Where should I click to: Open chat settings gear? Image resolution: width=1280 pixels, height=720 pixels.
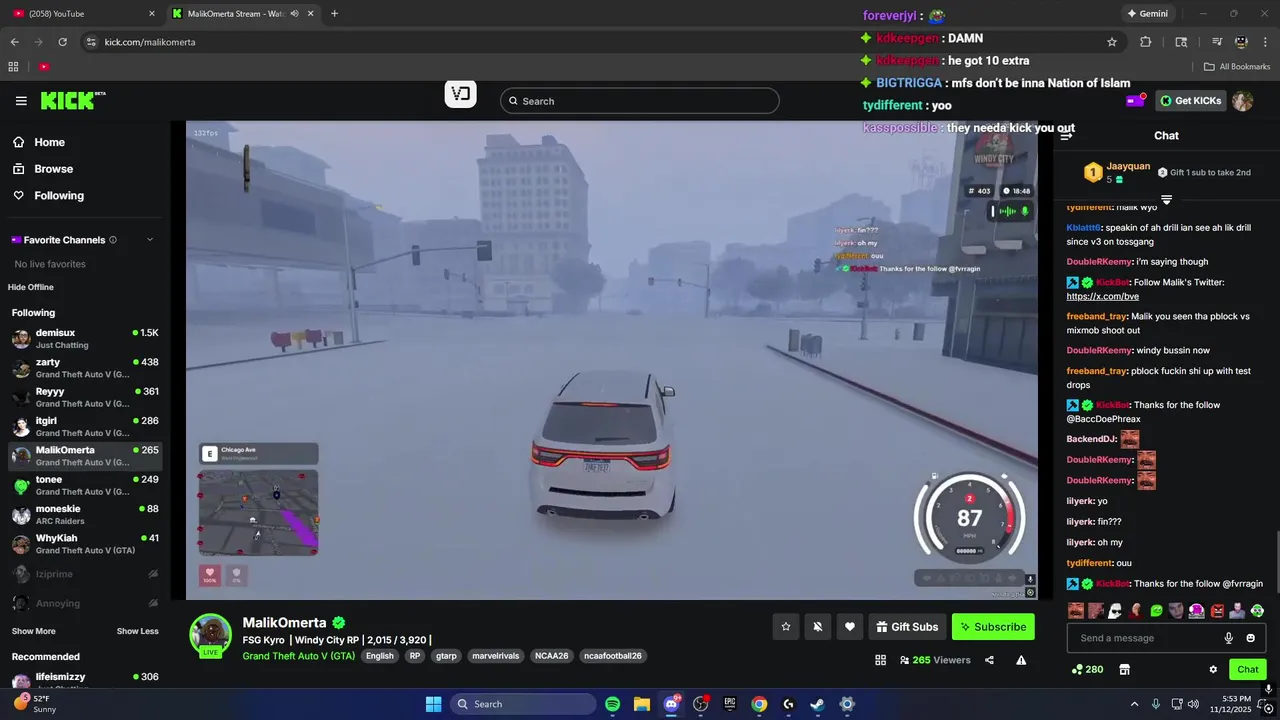pyautogui.click(x=1213, y=669)
